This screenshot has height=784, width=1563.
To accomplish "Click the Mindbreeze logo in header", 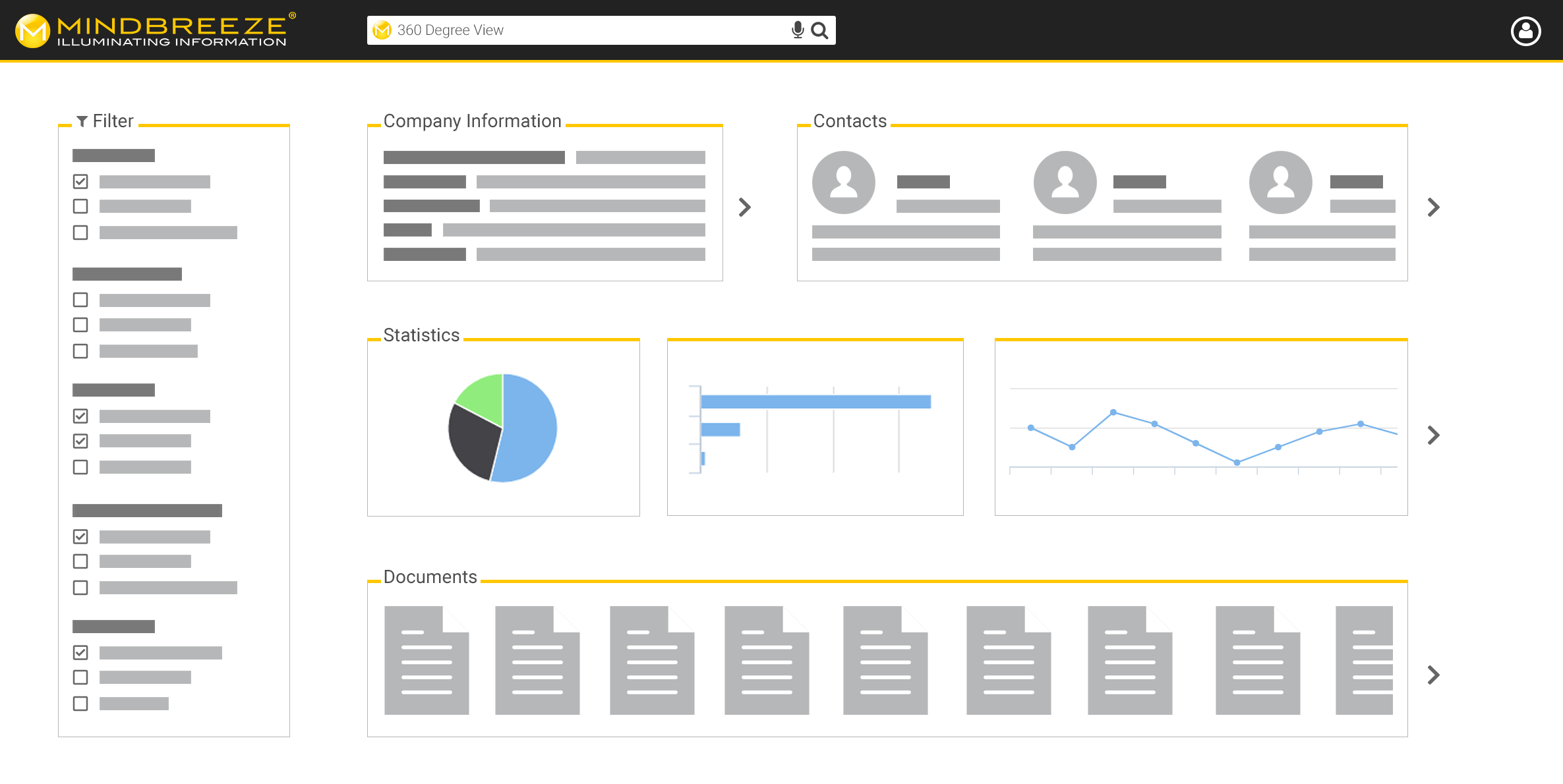I will (156, 30).
